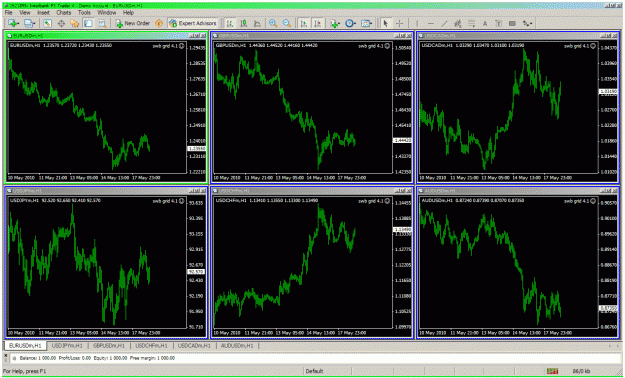Select the Equidistant Channel tool
625x378 pixels.
tap(458, 24)
